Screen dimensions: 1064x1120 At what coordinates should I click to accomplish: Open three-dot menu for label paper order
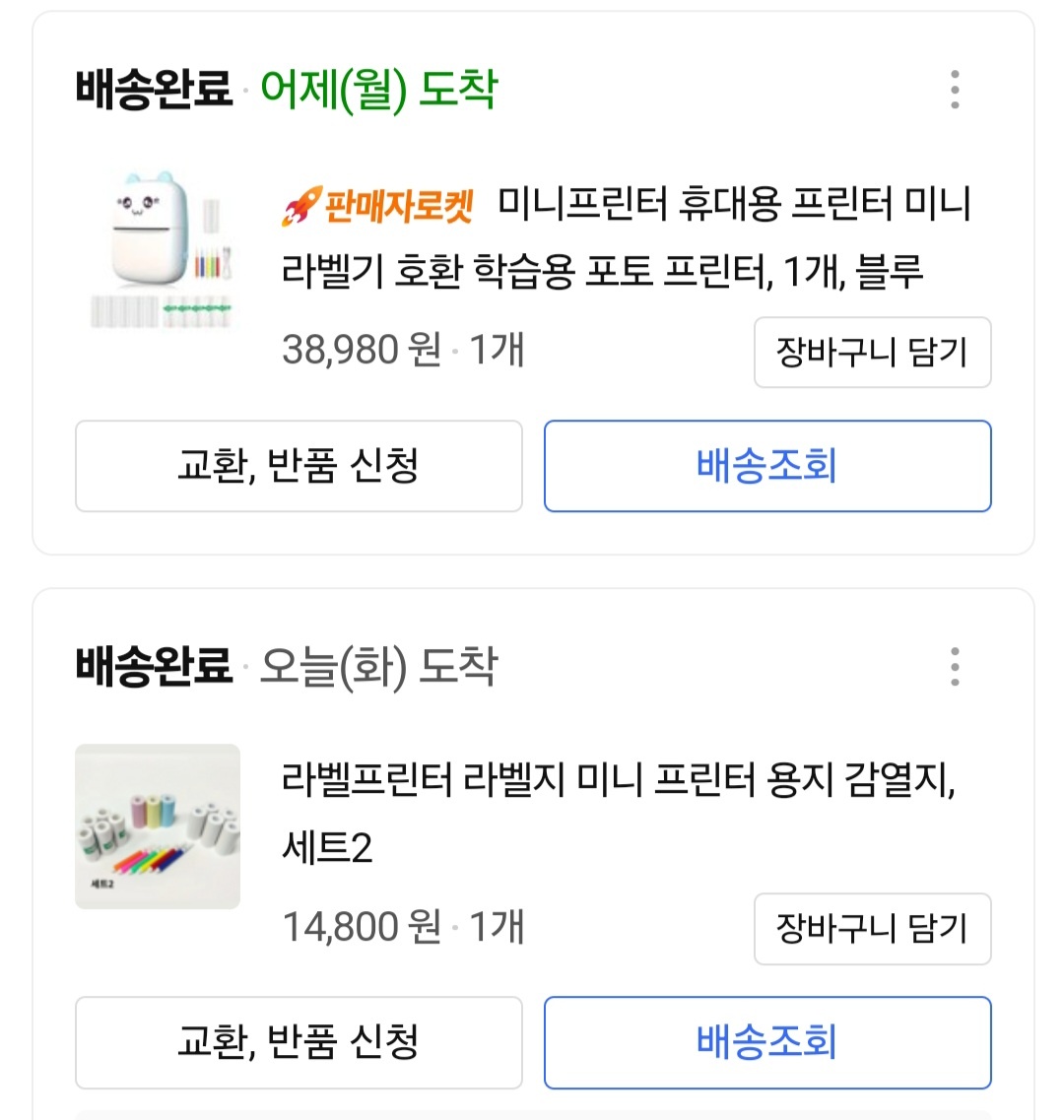click(x=955, y=667)
